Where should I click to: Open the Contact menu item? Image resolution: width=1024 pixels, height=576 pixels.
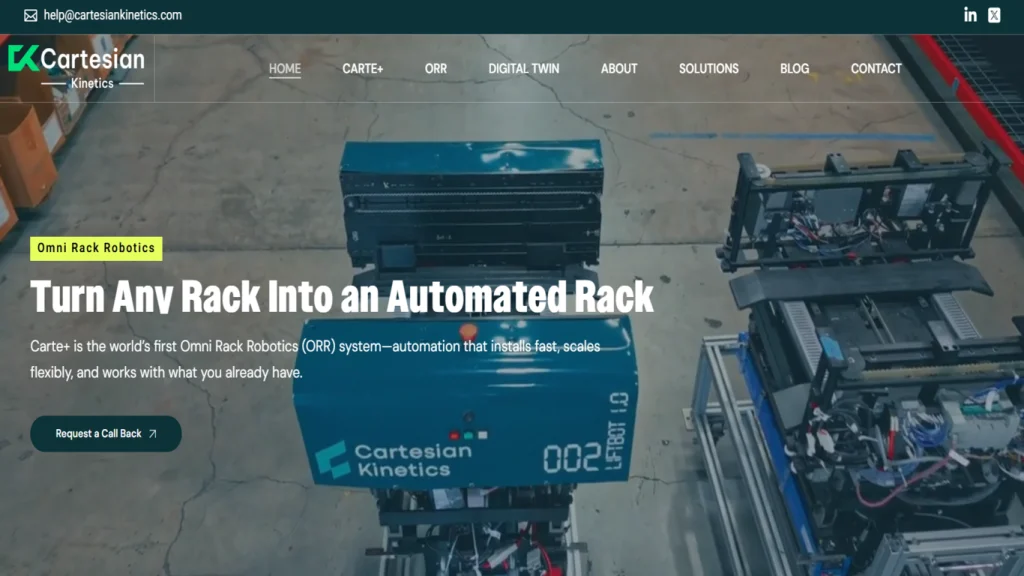pyautogui.click(x=876, y=69)
